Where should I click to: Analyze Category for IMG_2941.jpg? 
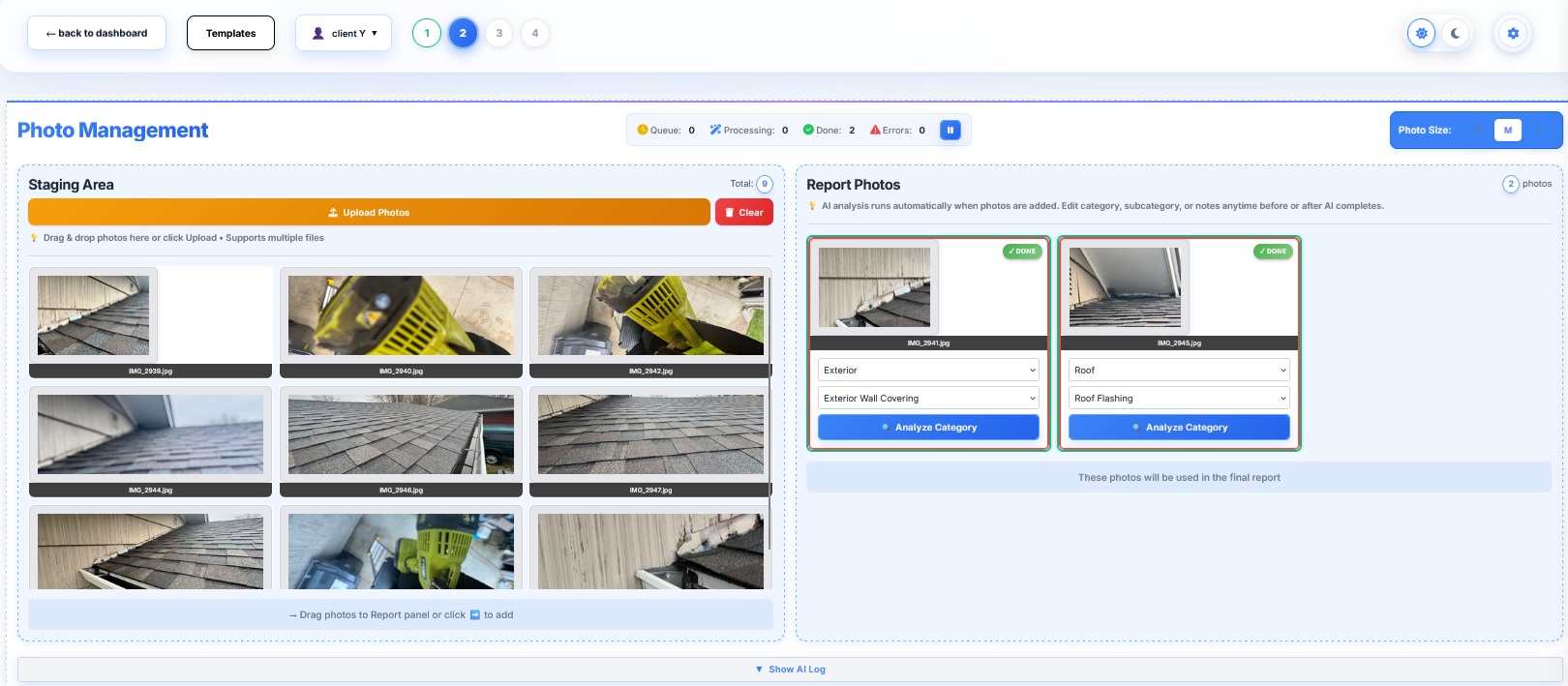tap(928, 427)
